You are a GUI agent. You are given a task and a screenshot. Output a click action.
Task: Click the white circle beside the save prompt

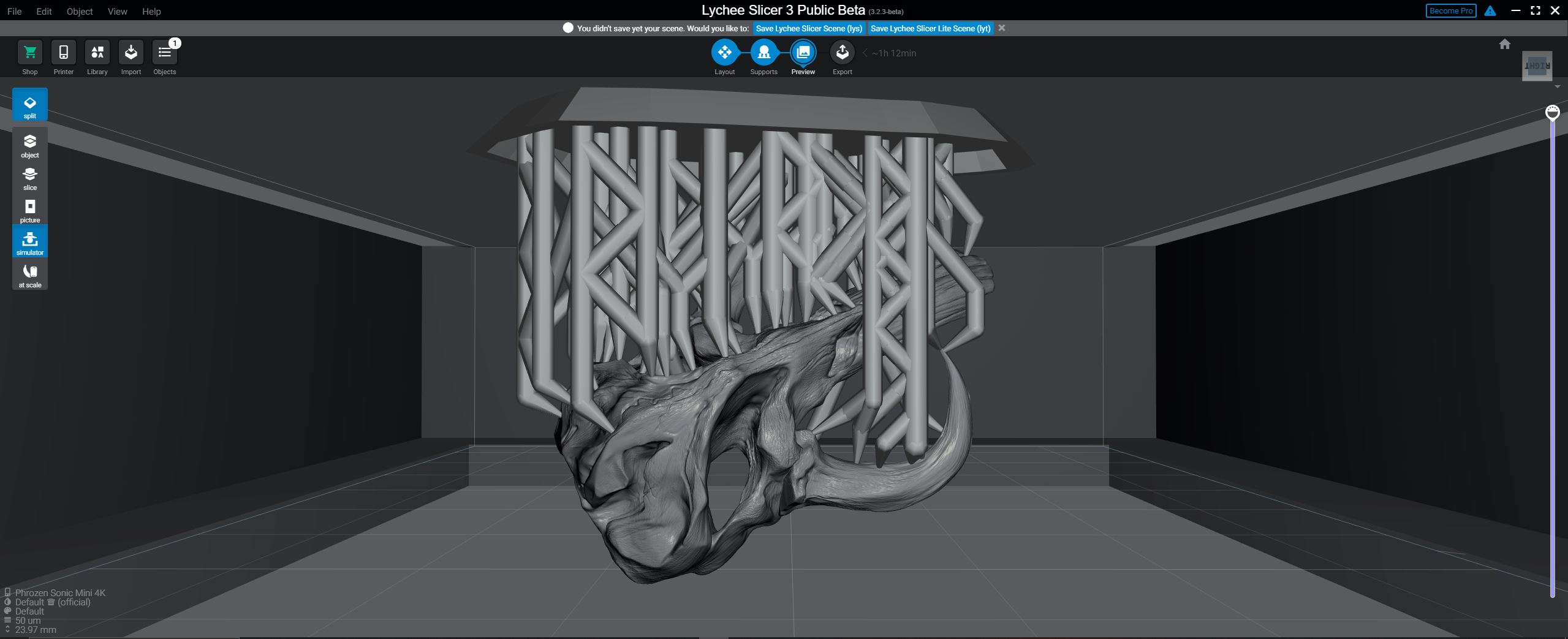click(568, 28)
